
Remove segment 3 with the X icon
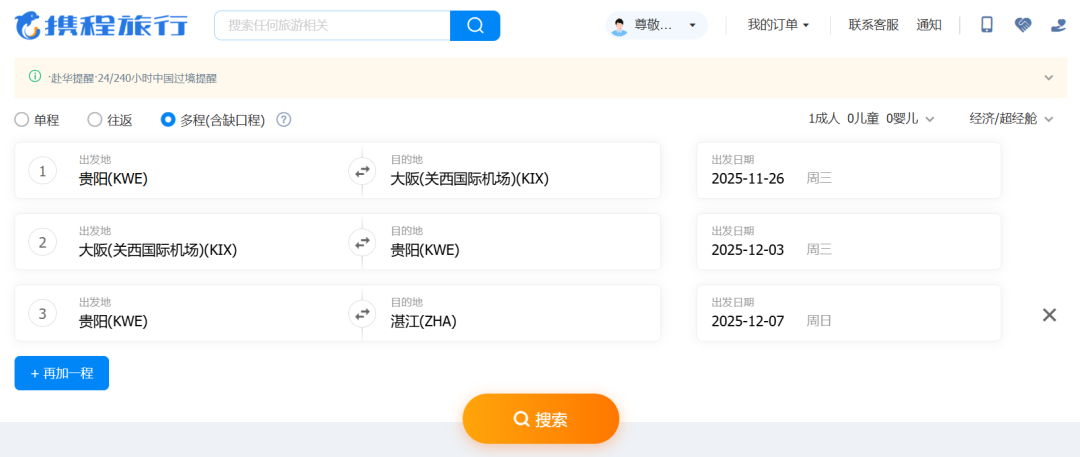pyautogui.click(x=1049, y=315)
